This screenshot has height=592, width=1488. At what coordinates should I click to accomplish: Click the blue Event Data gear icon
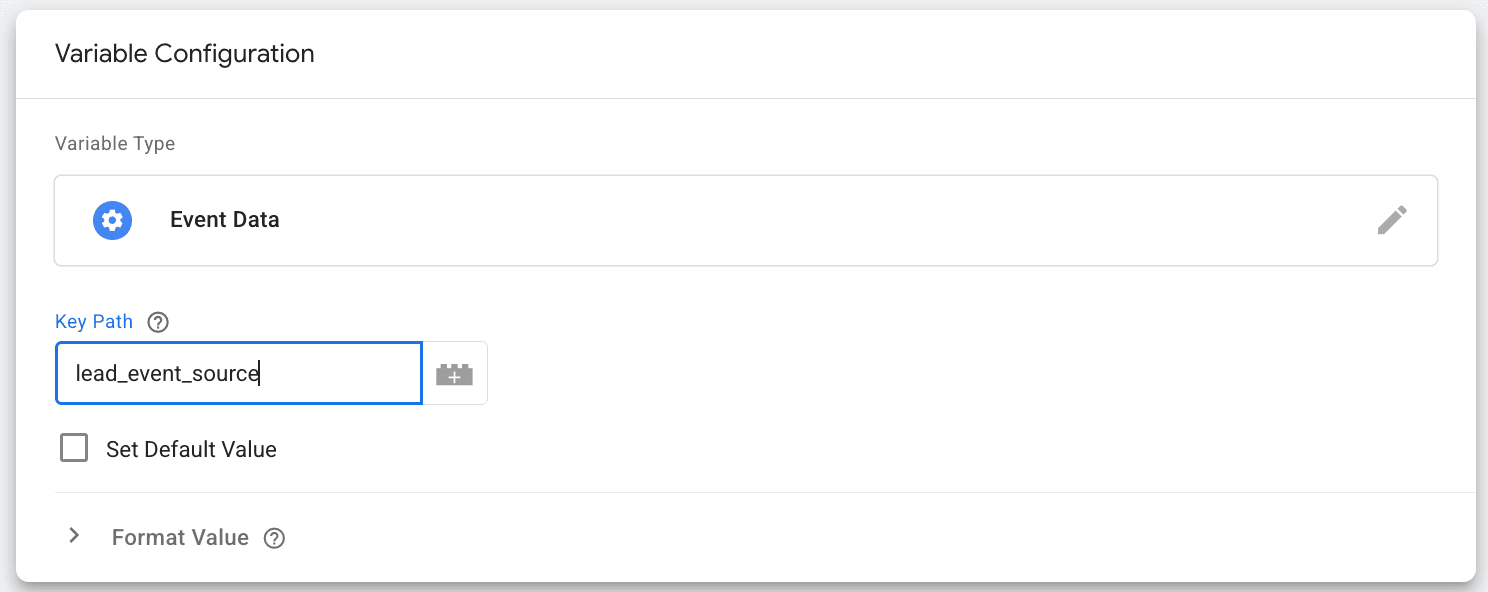(113, 220)
